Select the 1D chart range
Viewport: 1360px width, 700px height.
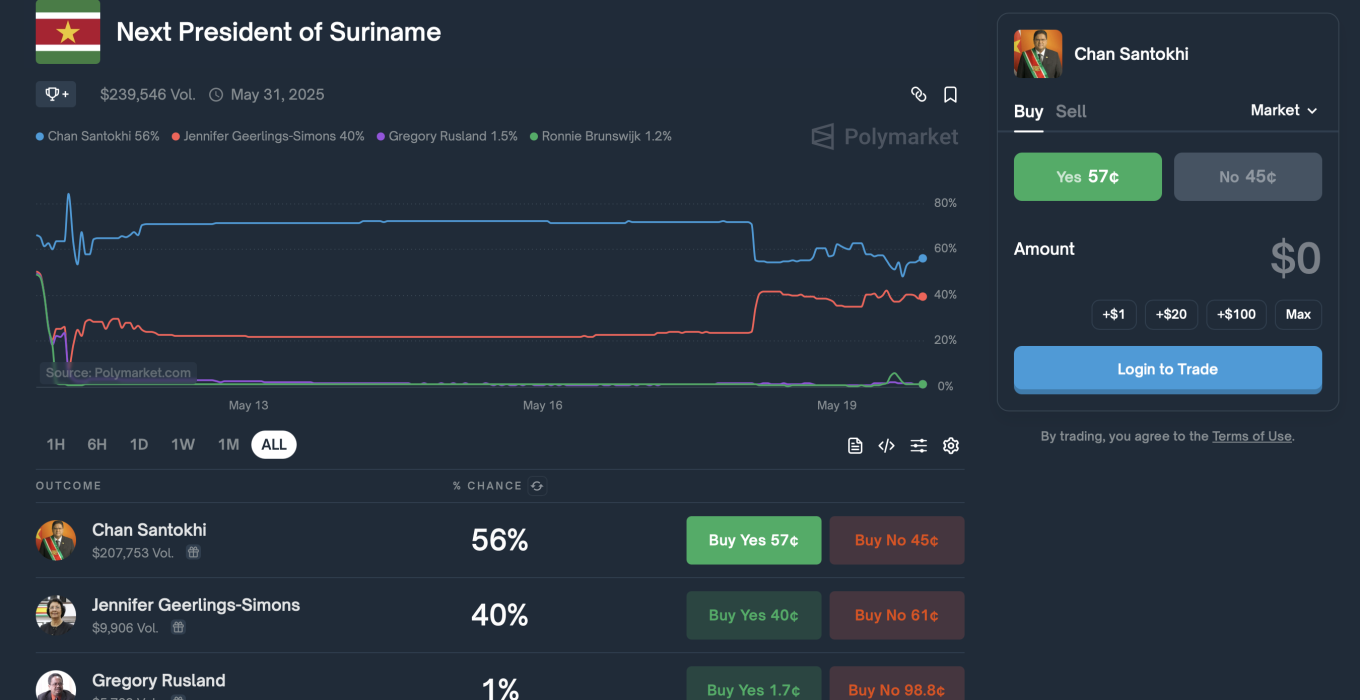pos(139,445)
